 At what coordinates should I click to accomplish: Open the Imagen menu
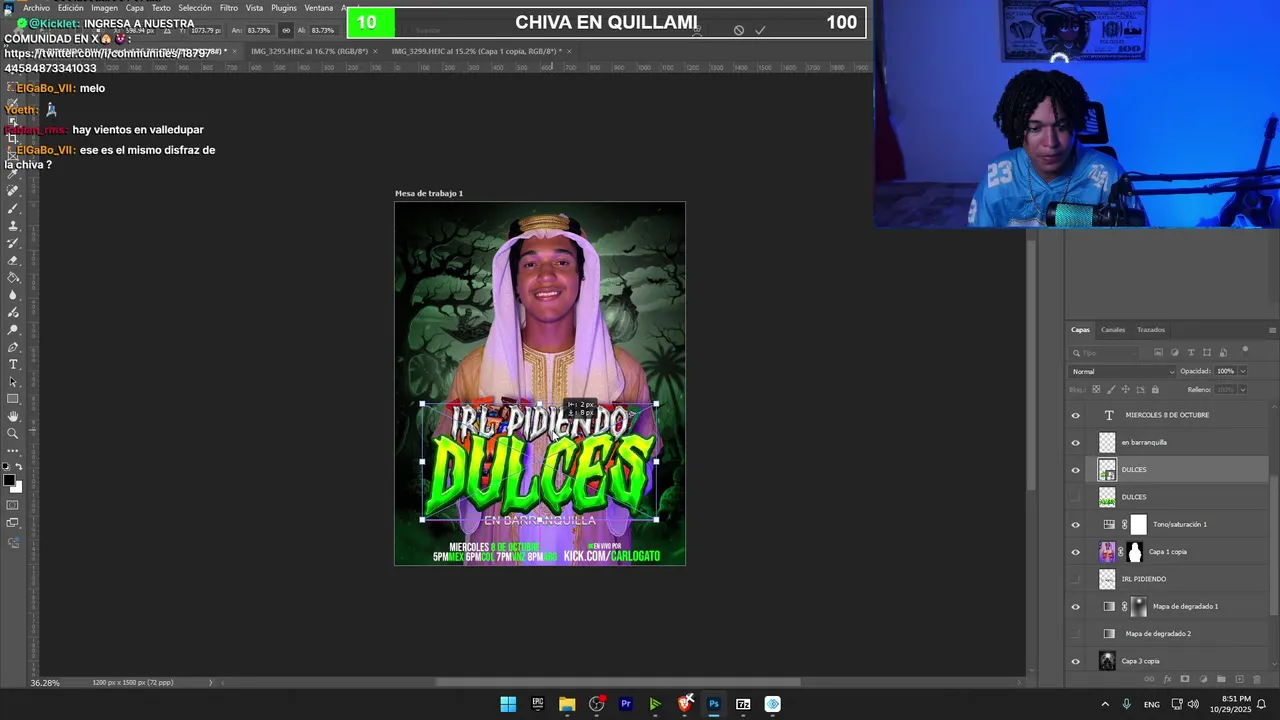pos(104,8)
